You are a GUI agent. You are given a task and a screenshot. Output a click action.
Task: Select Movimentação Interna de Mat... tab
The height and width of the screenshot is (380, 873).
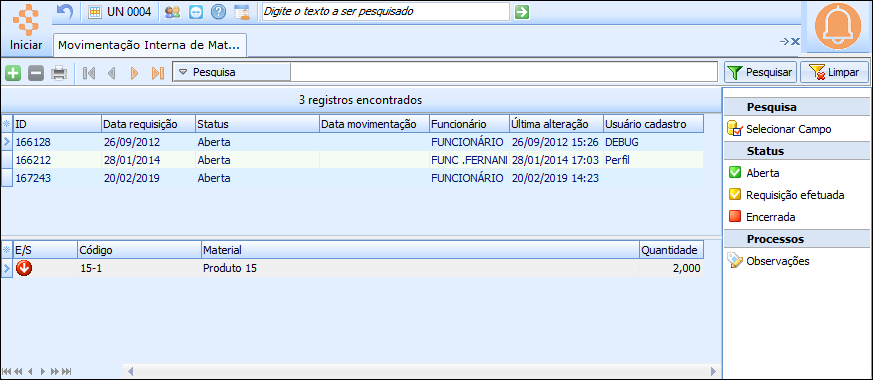point(150,45)
